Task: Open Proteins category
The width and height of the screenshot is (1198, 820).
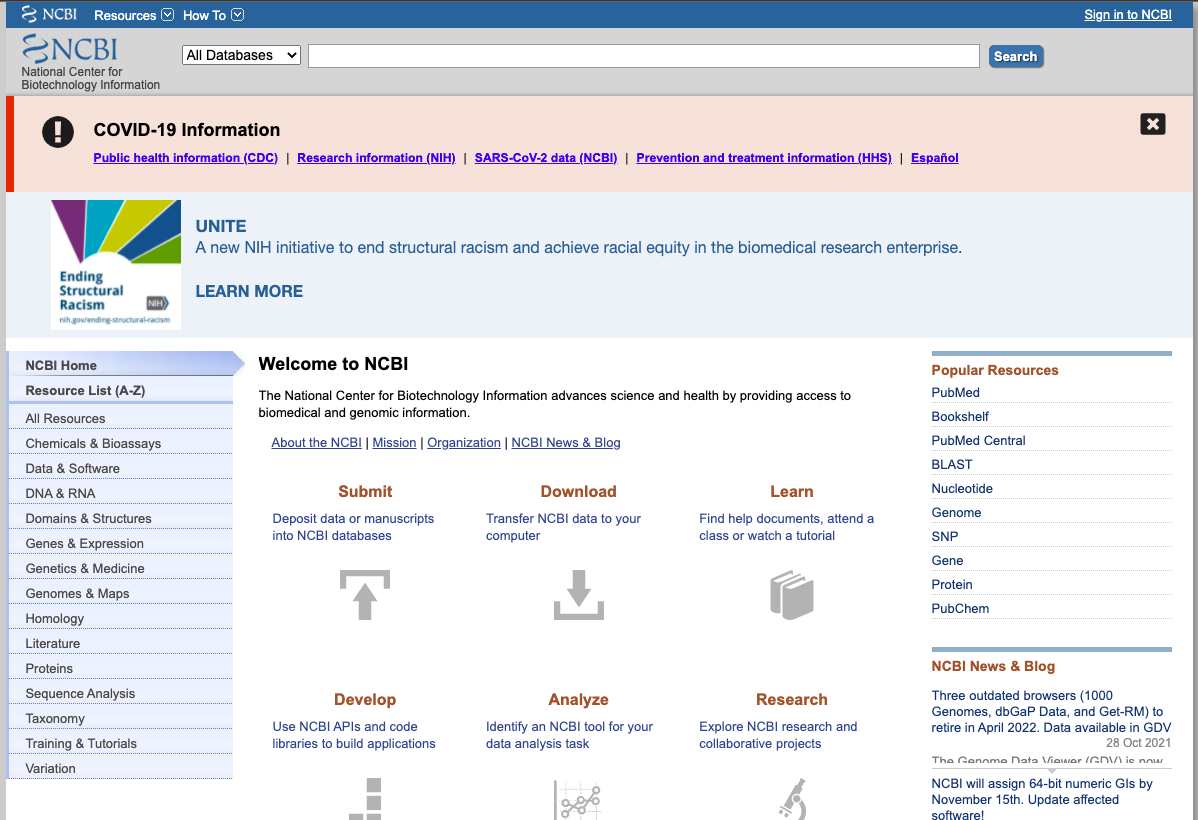Action: 120,669
